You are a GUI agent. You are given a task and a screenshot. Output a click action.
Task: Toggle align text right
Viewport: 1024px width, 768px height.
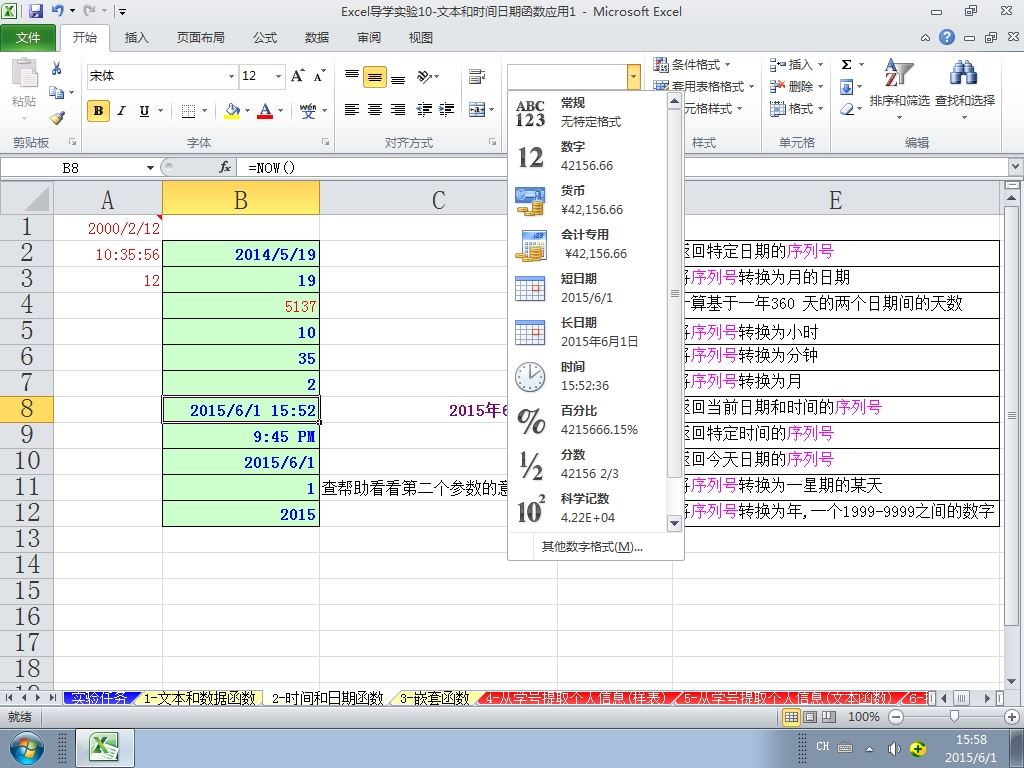tap(398, 110)
